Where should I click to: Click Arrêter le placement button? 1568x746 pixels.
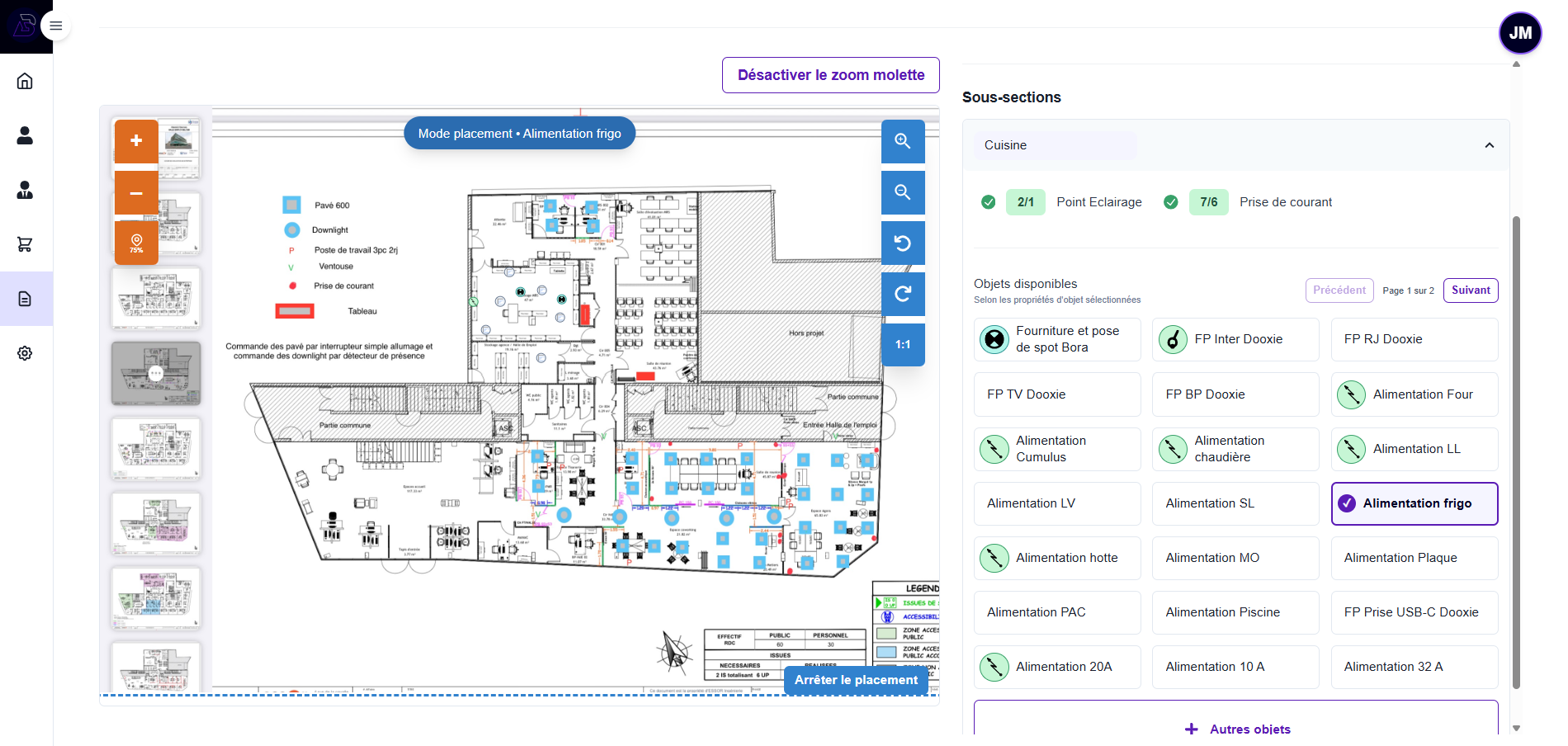click(856, 680)
